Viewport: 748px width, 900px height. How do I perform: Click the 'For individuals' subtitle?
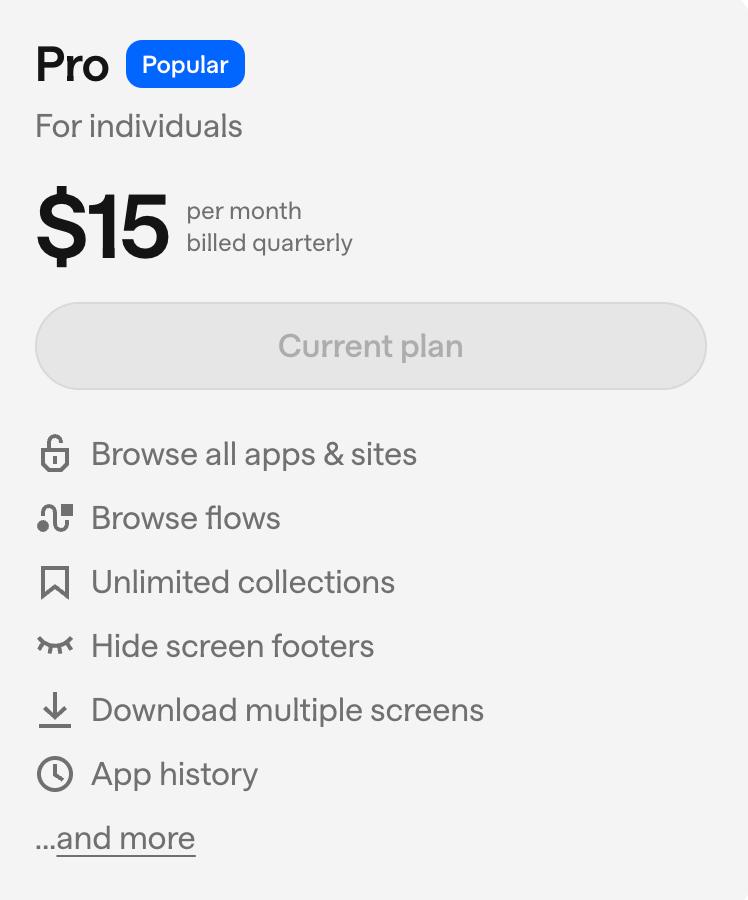(139, 126)
